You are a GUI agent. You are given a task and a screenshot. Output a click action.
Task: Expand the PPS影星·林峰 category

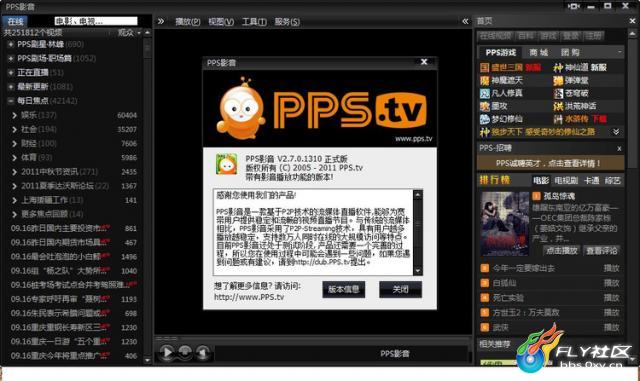11,45
